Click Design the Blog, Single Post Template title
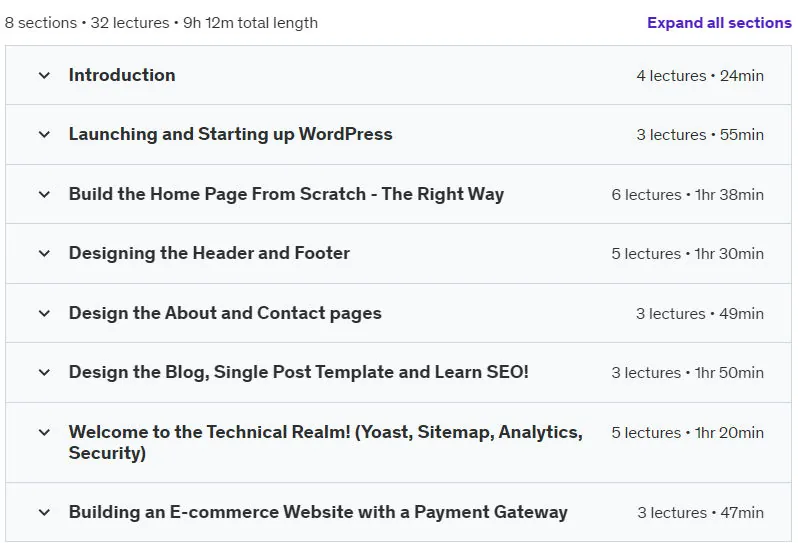 (x=299, y=373)
